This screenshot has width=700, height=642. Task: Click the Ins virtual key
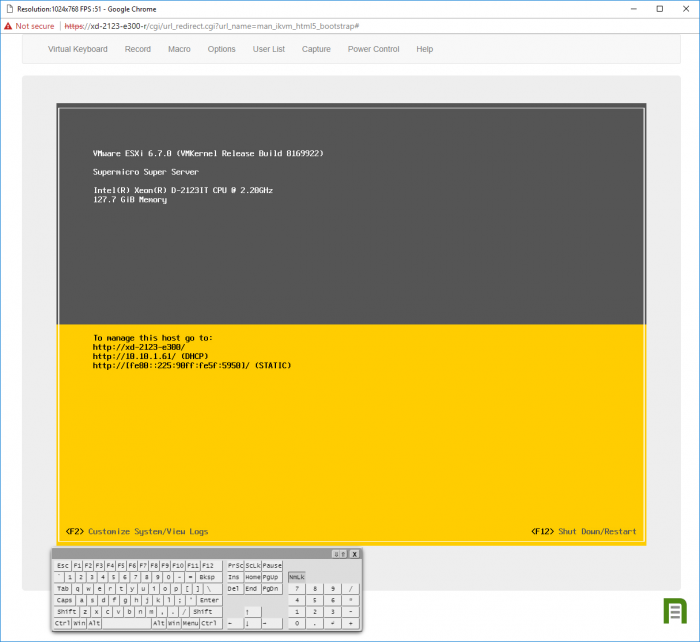[235, 577]
